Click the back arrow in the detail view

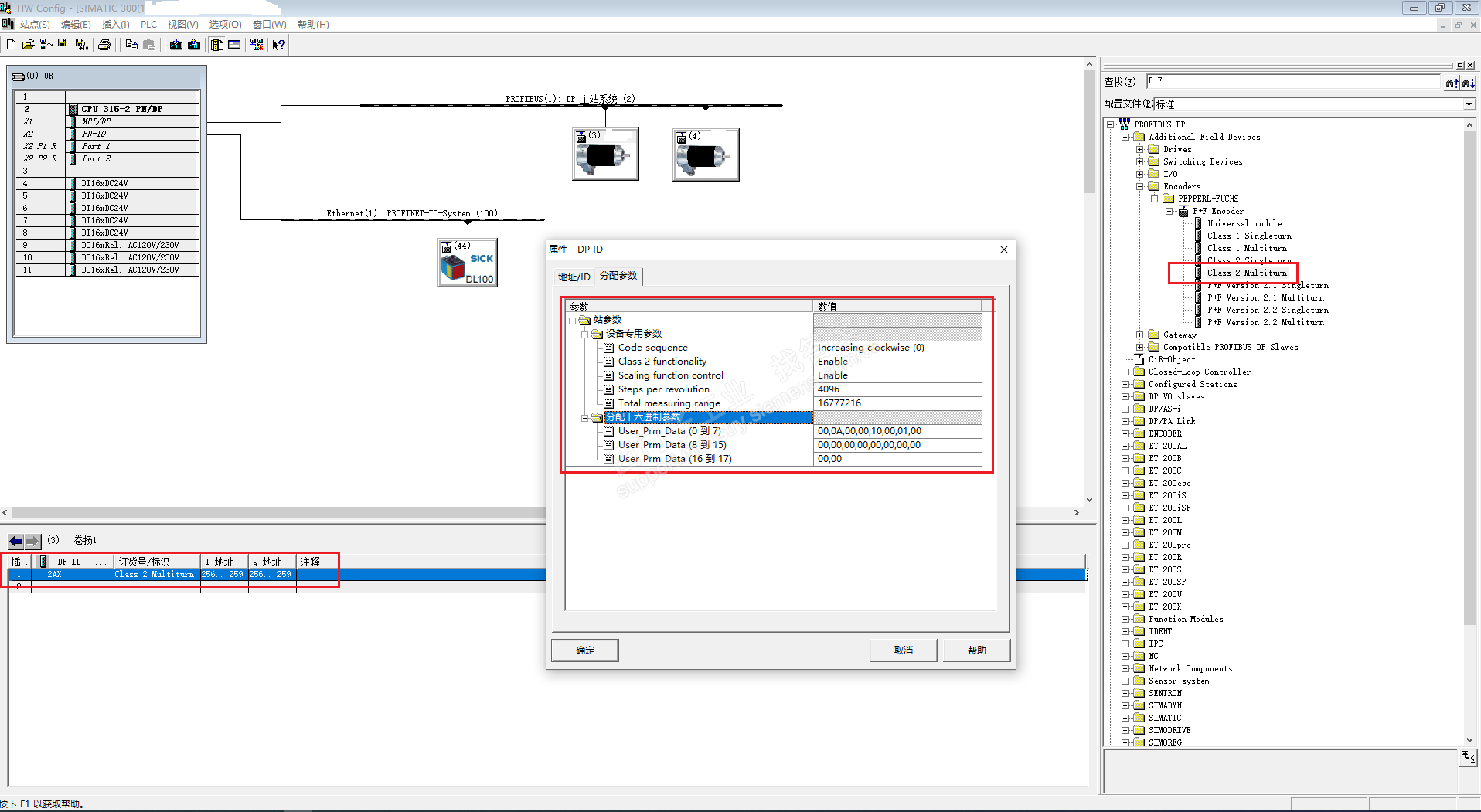coord(15,541)
